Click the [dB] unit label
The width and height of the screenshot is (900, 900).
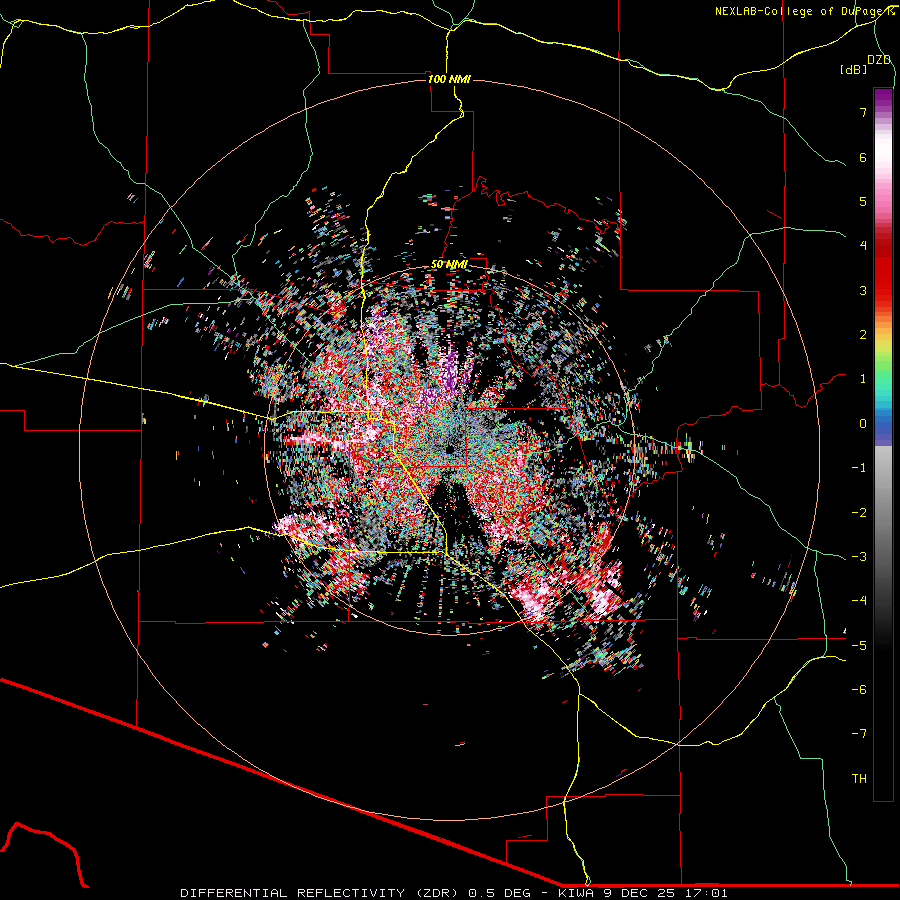(x=853, y=69)
